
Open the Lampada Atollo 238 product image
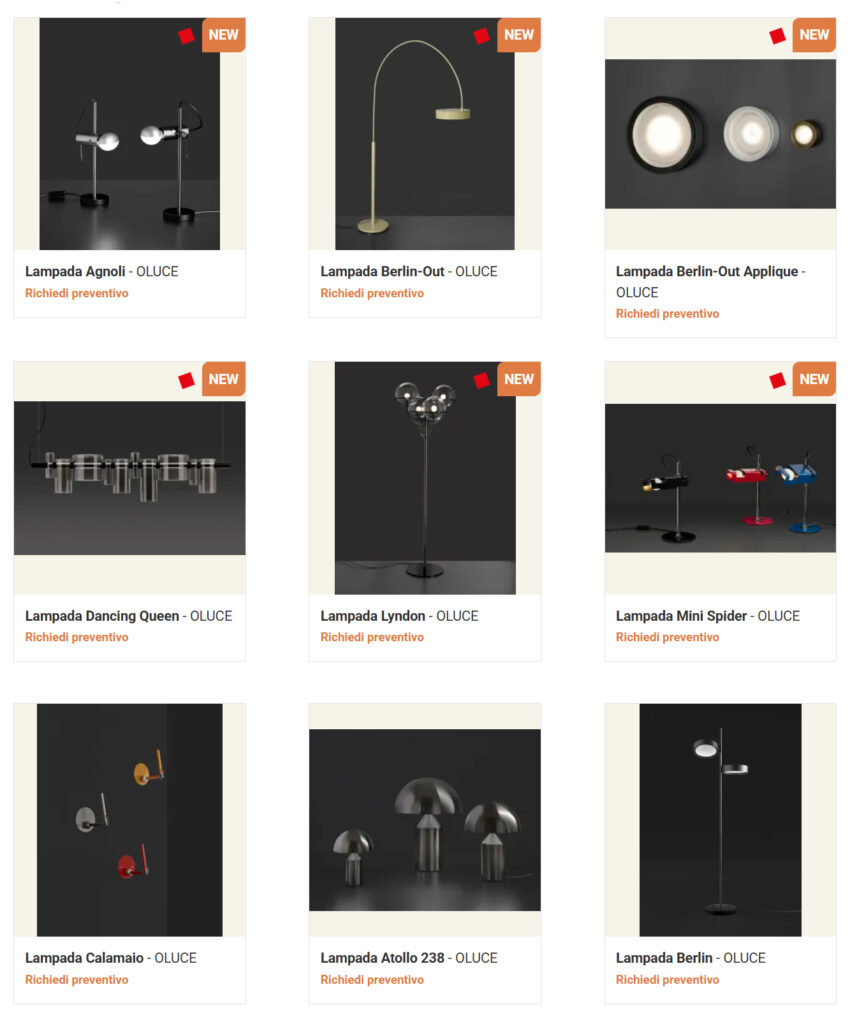point(425,820)
